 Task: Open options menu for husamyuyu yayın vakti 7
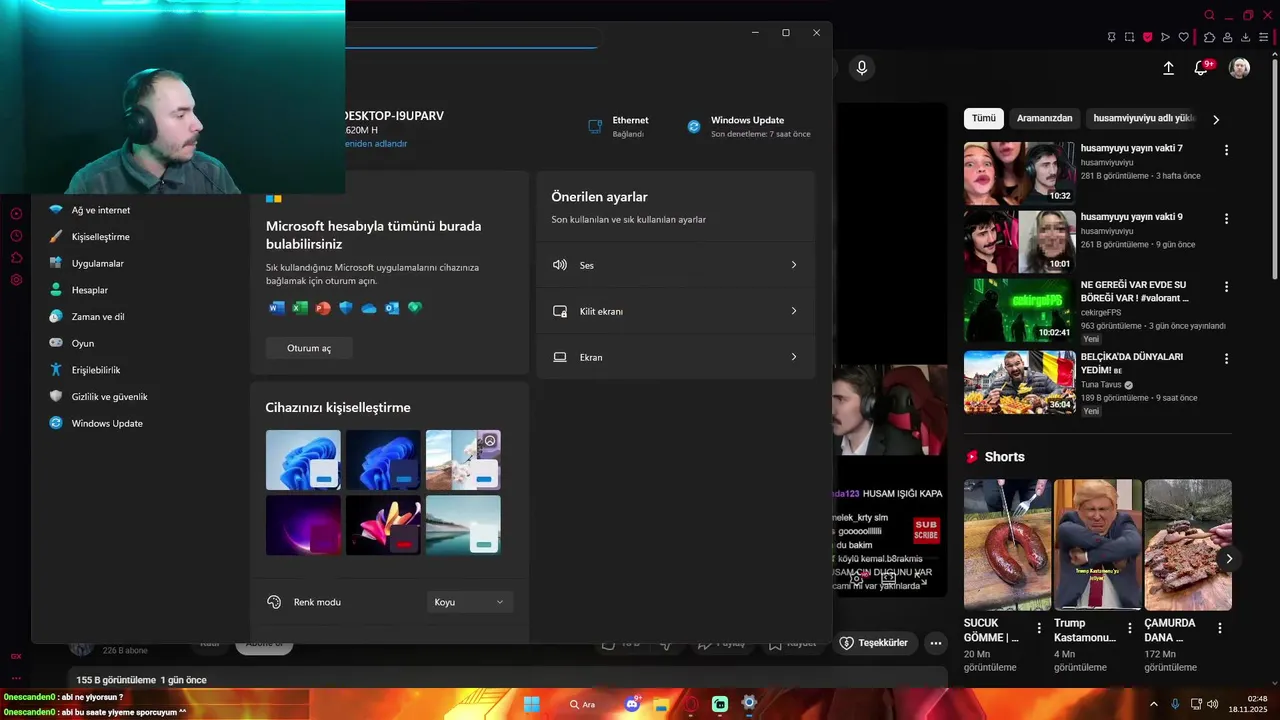coord(1226,150)
